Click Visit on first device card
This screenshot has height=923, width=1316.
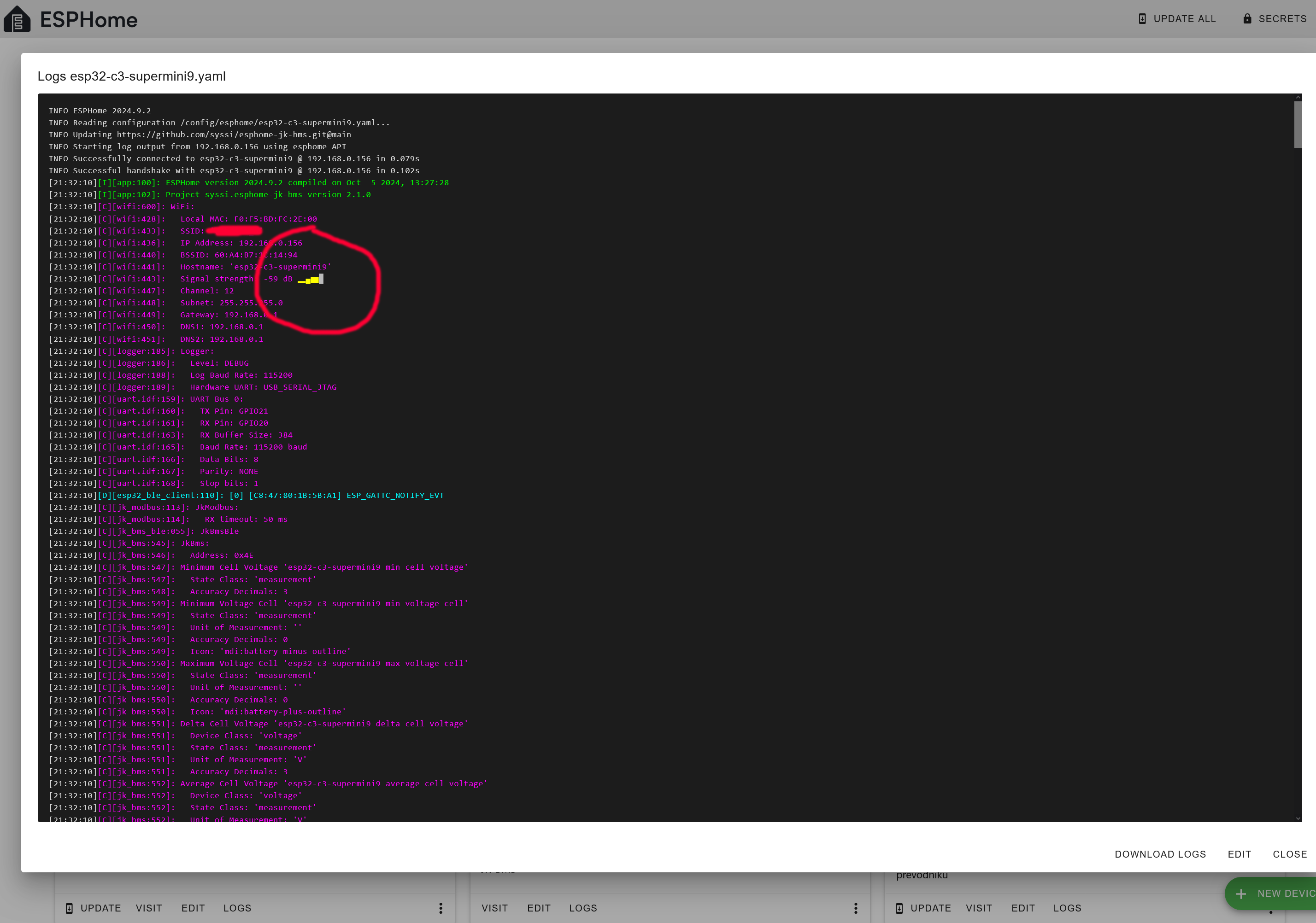tap(149, 908)
